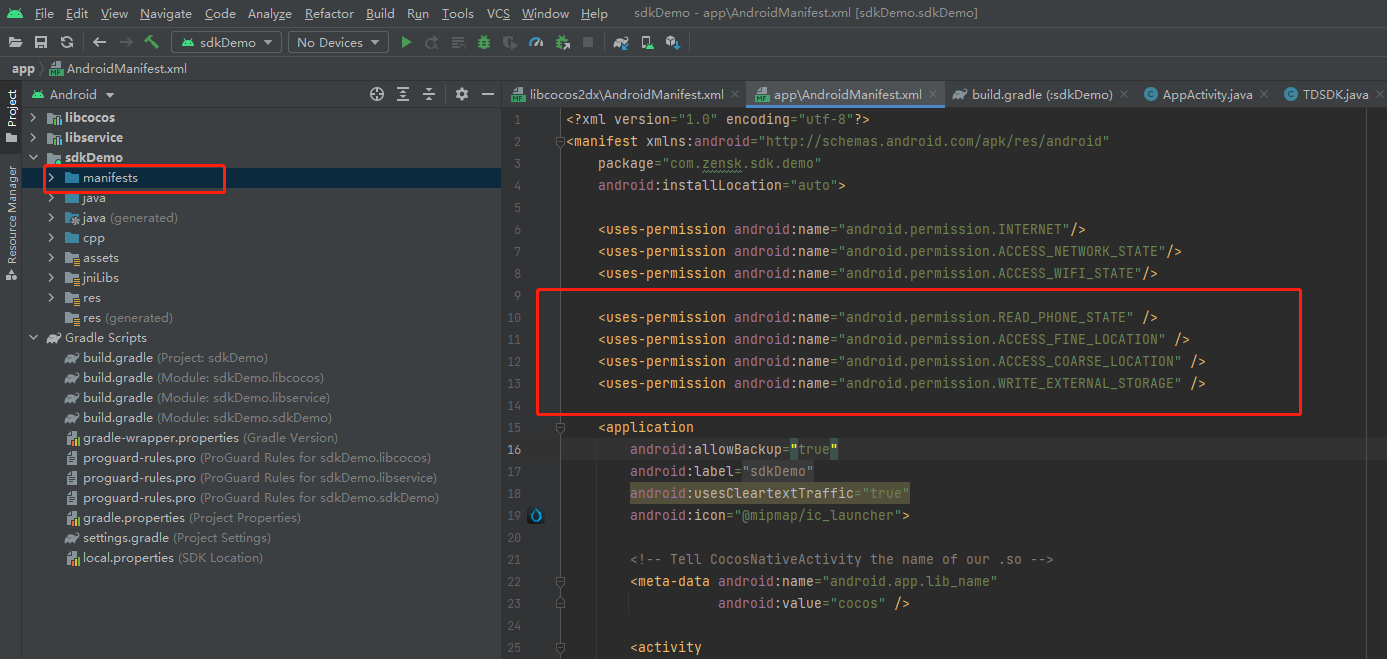Screen dimensions: 1387x659
Task: Close the build.gradle (:sdkDemo) tab
Action: point(1124,94)
